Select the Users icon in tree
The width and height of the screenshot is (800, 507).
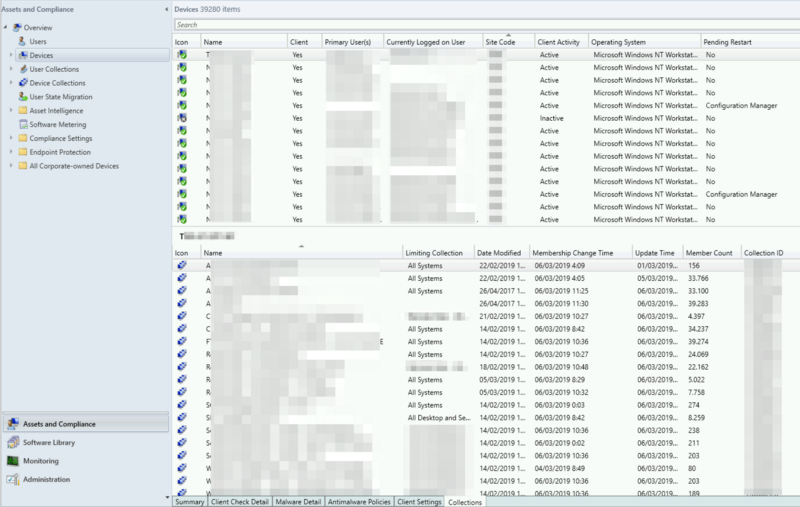point(22,41)
